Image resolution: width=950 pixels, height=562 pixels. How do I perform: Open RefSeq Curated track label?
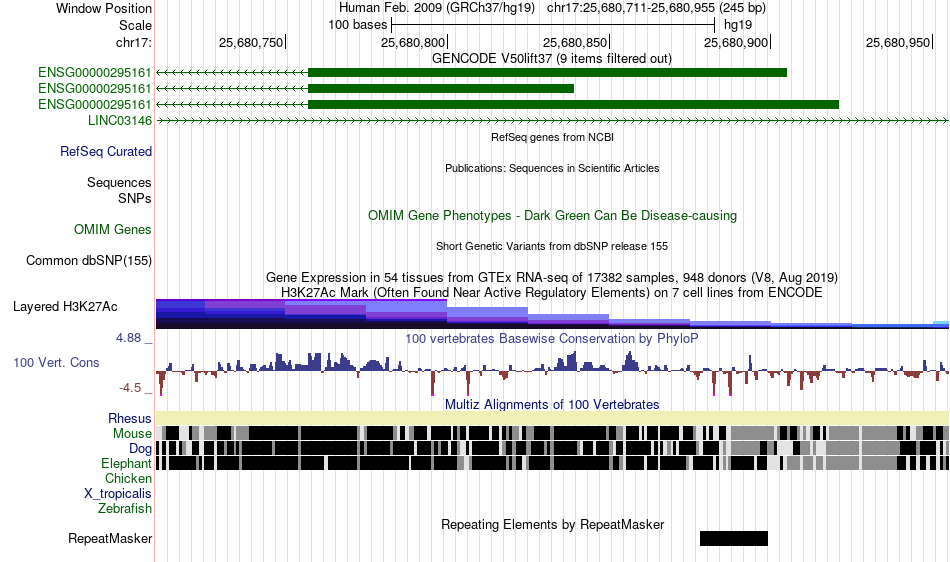coord(106,151)
